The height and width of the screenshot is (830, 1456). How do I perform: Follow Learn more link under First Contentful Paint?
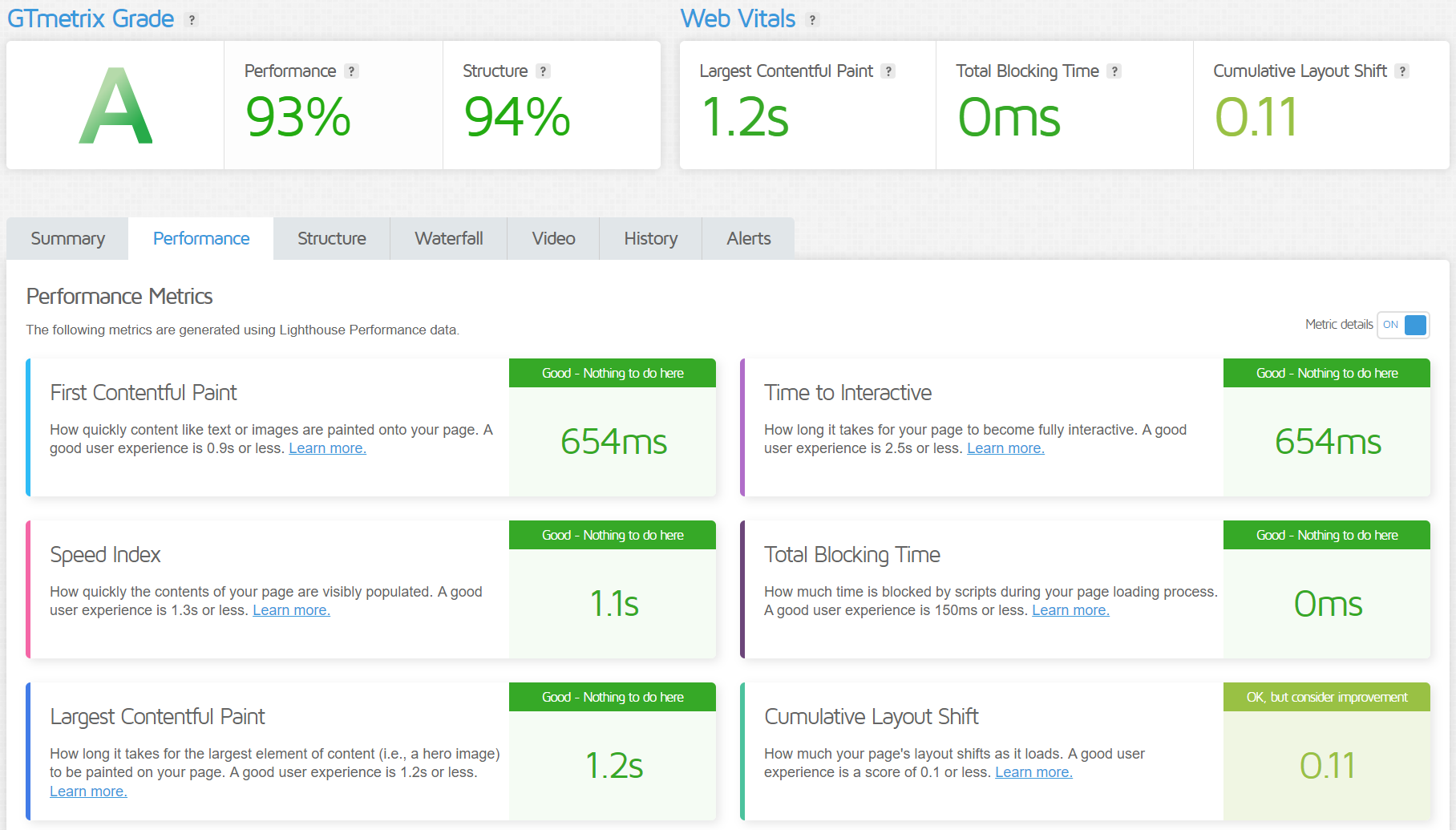pyautogui.click(x=327, y=448)
